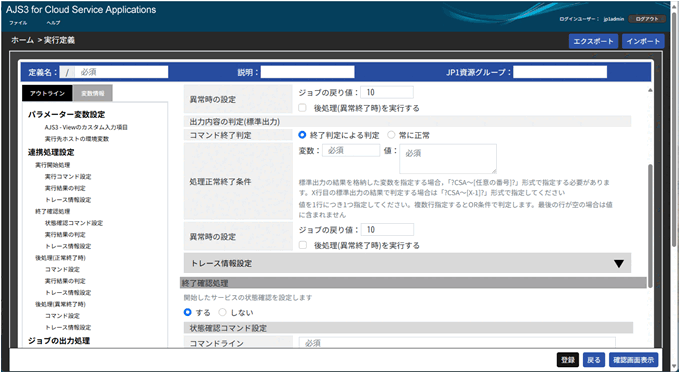Image resolution: width=680 pixels, height=373 pixels.
Task: Select the 終了判定による判定 radio button
Action: click(x=302, y=135)
